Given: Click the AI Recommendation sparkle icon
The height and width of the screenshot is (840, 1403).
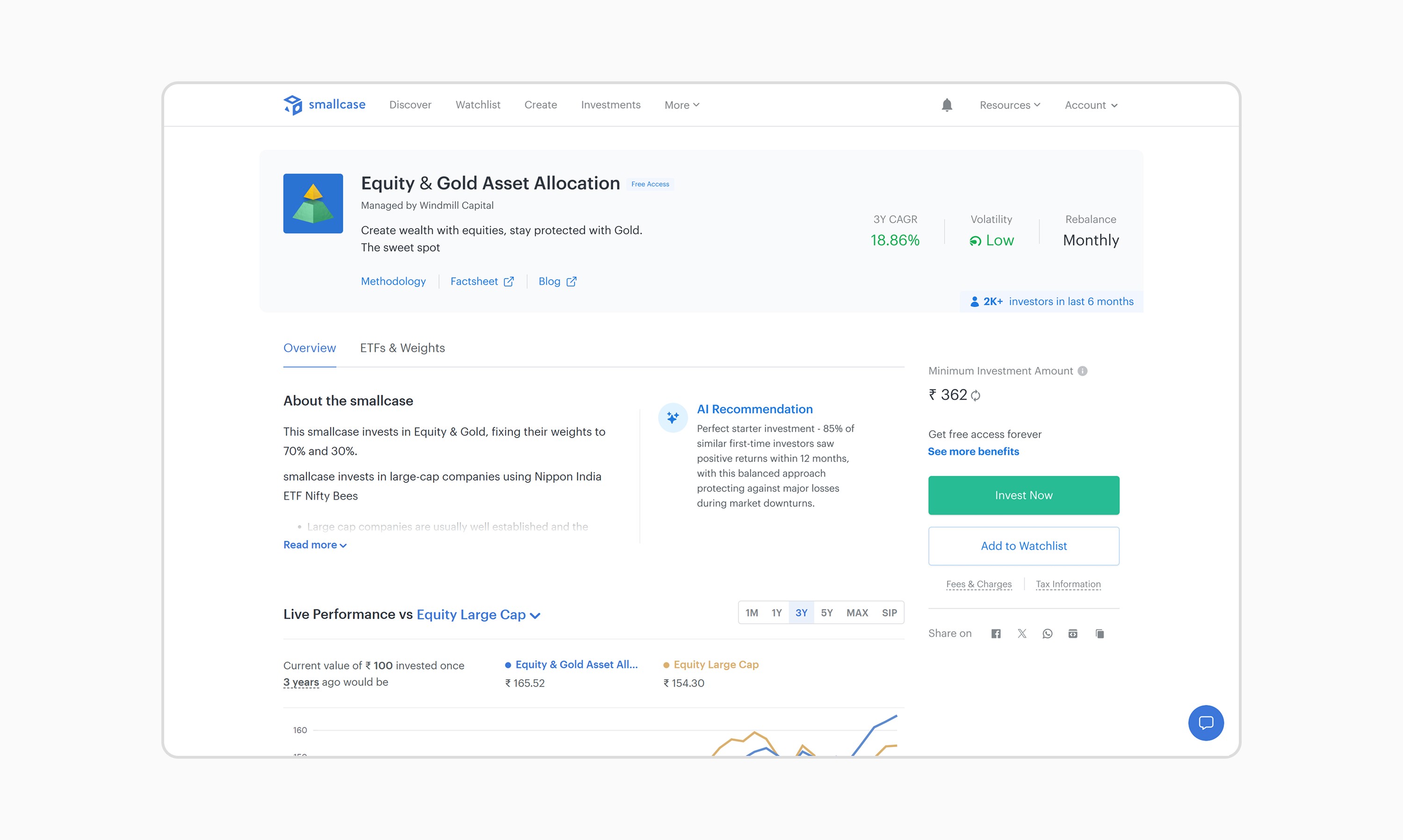Looking at the screenshot, I should (673, 418).
